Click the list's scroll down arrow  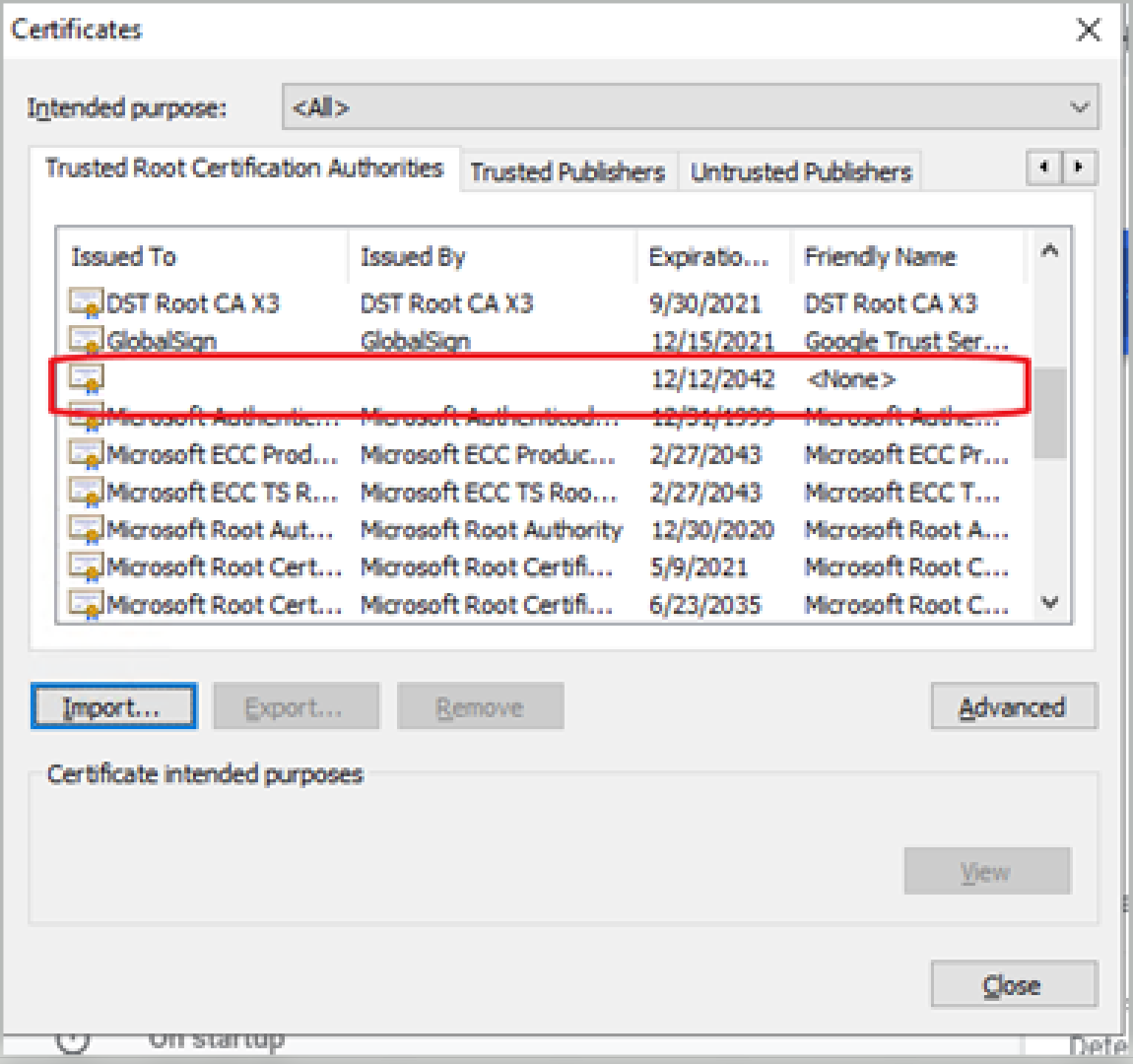1050,603
